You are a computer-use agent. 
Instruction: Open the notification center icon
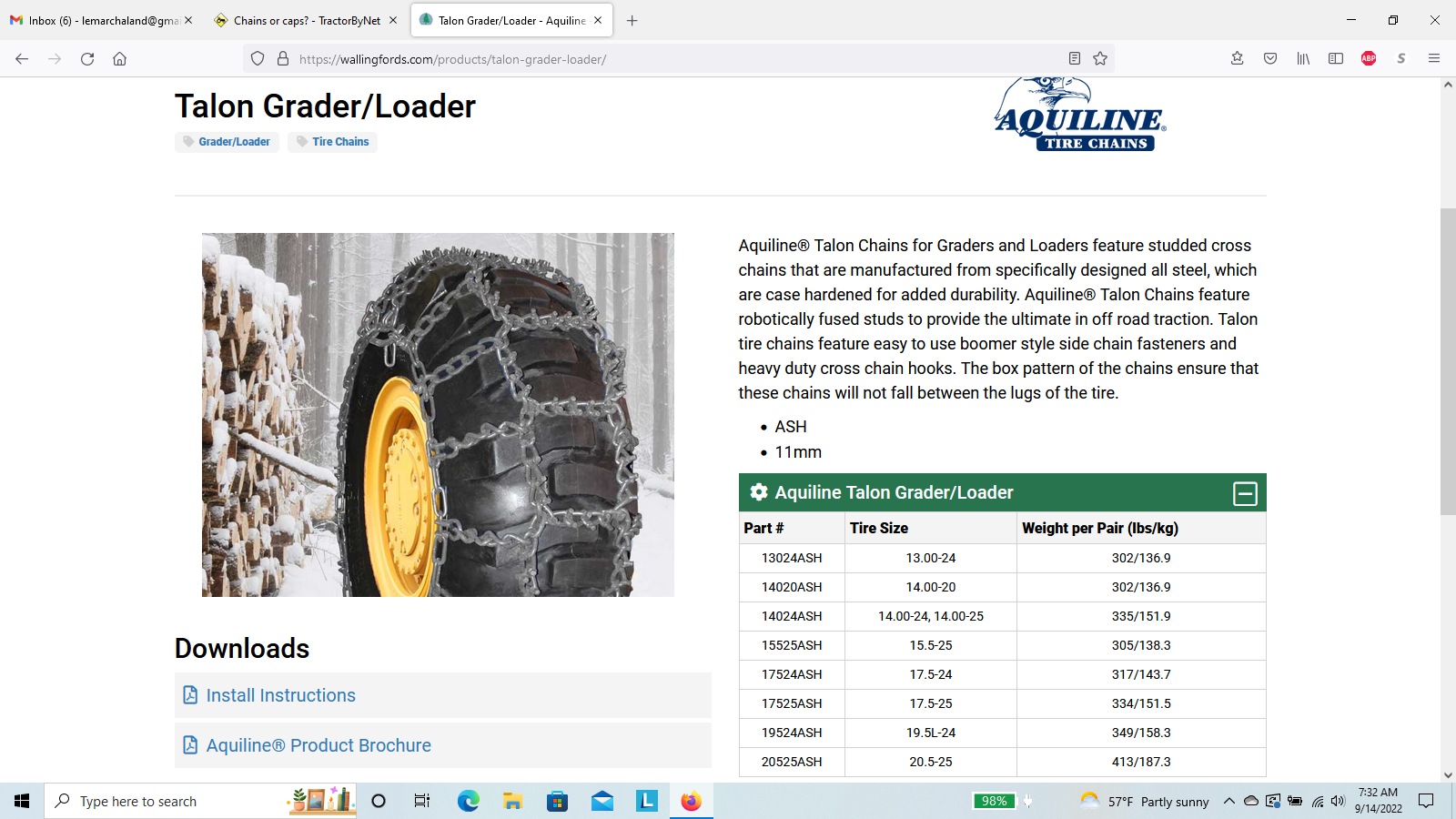[1426, 801]
